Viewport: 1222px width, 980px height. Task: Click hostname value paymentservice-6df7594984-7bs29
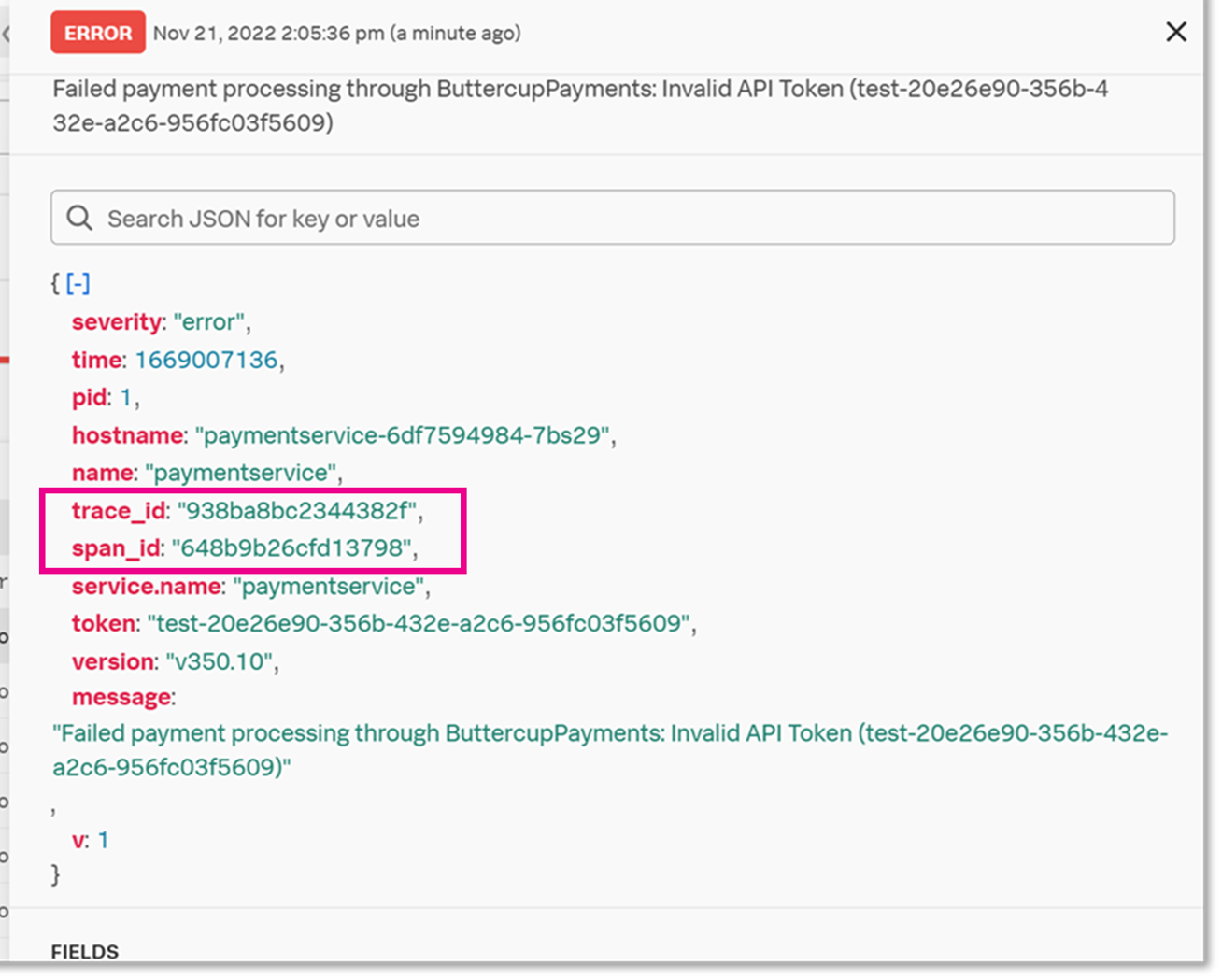point(403,435)
